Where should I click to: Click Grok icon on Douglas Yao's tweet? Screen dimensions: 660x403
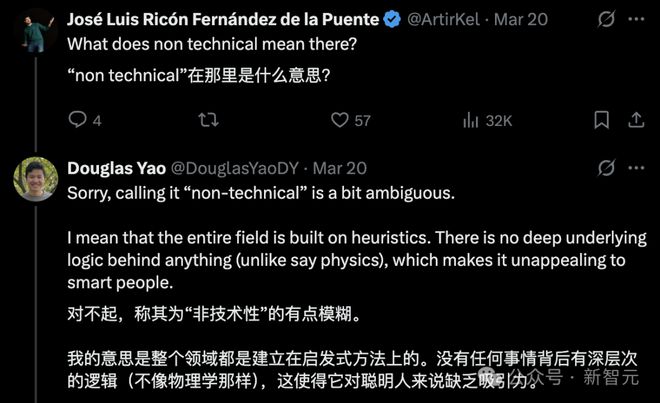pos(606,167)
